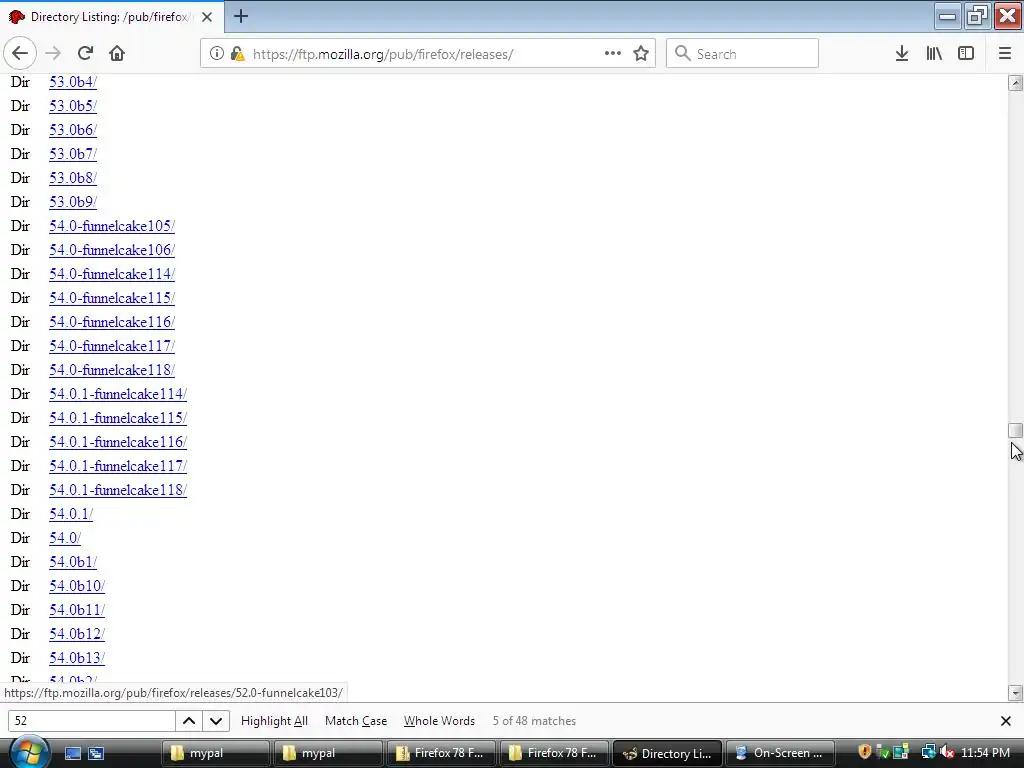Open the 53.0b4/ directory link
The width and height of the screenshot is (1024, 768).
[73, 82]
